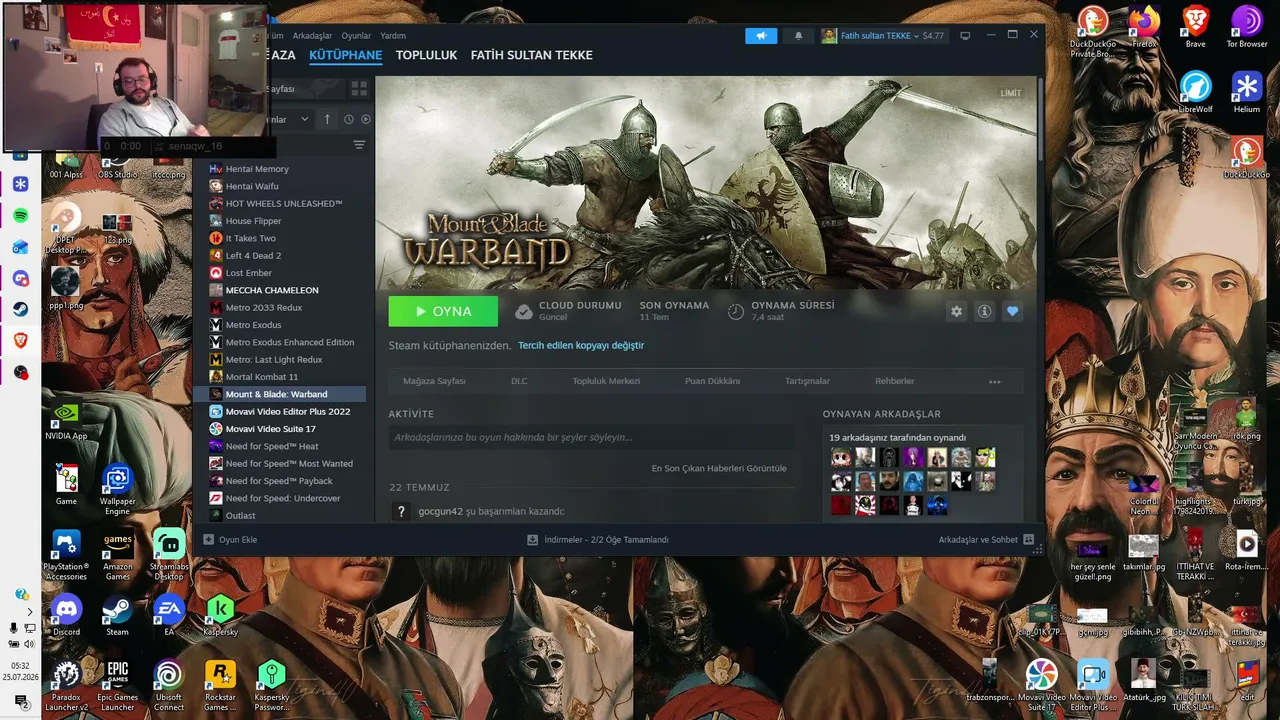Open Arkadaşlar ve Sohbet panel

point(986,540)
